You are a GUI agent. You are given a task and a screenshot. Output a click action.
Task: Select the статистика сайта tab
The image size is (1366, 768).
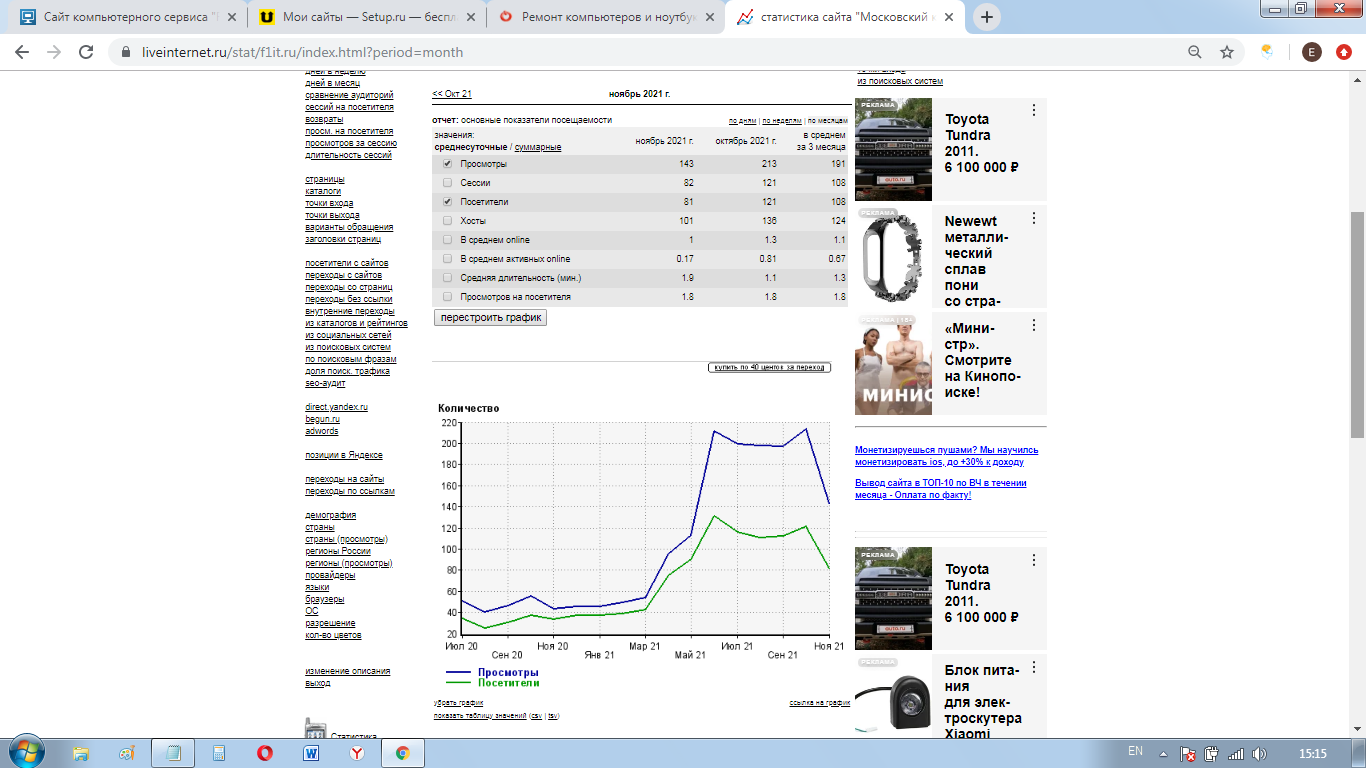coord(847,17)
